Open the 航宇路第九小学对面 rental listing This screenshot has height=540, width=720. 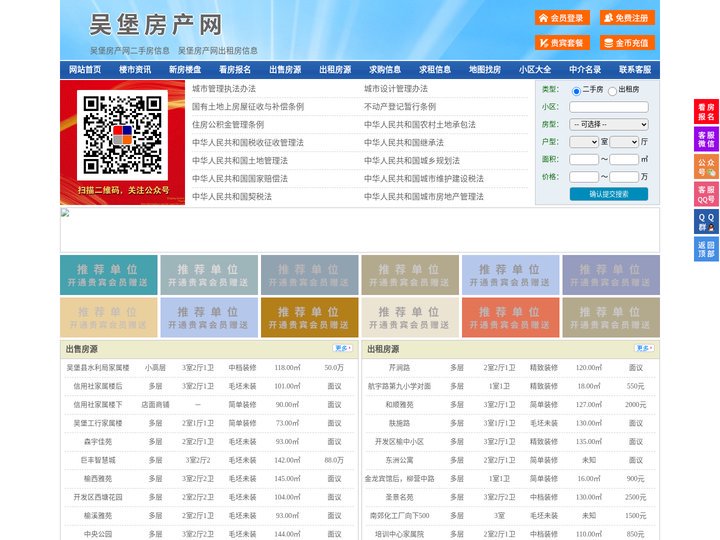(x=399, y=386)
